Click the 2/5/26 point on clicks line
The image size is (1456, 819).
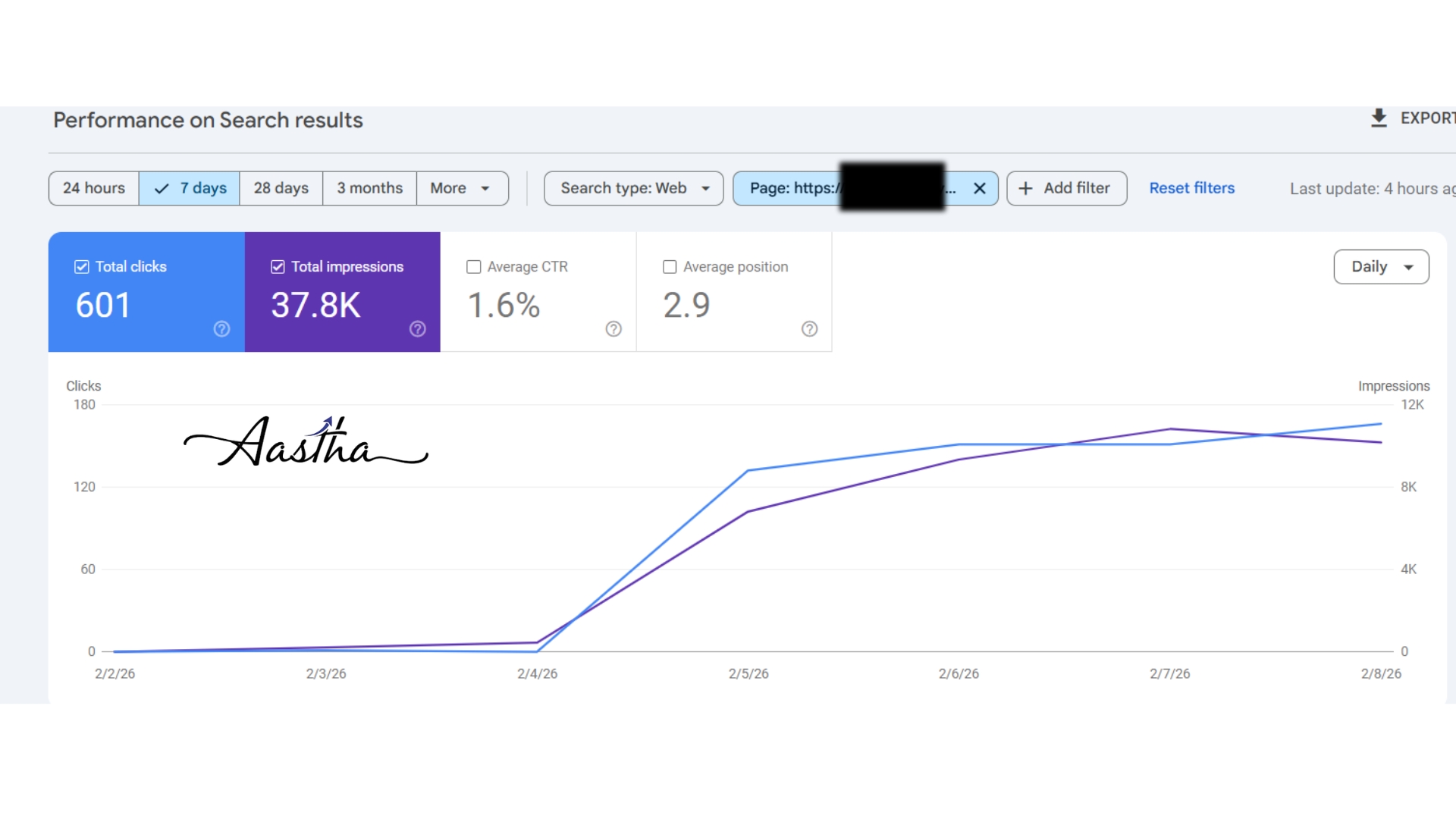point(748,471)
